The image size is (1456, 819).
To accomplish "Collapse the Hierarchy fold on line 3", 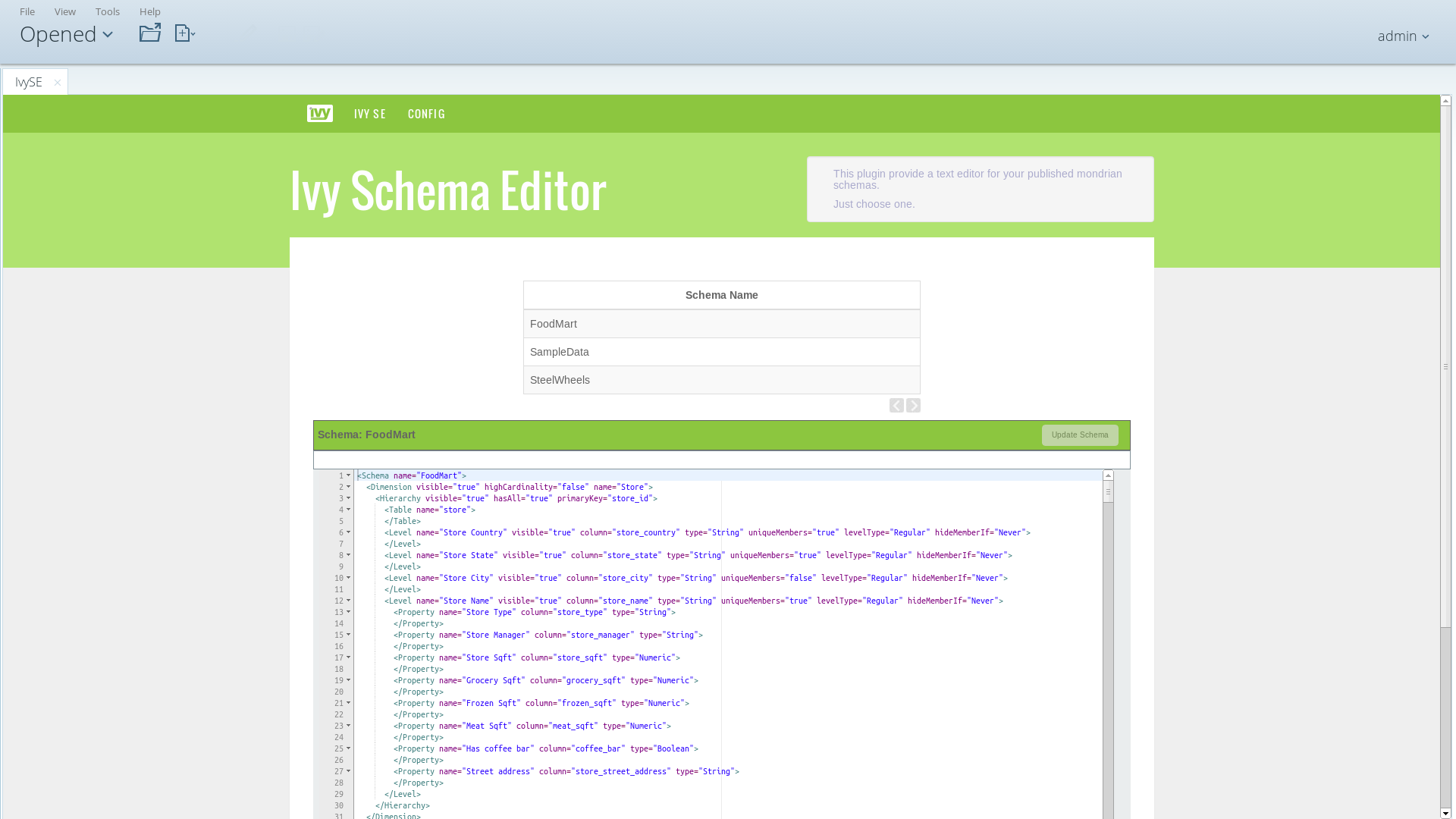I will click(x=349, y=498).
